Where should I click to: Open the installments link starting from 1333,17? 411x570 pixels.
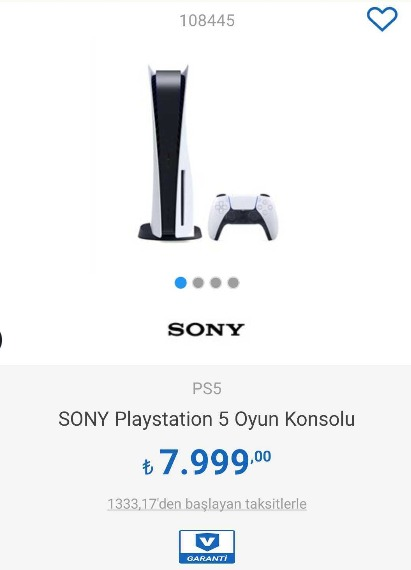[x=207, y=504]
